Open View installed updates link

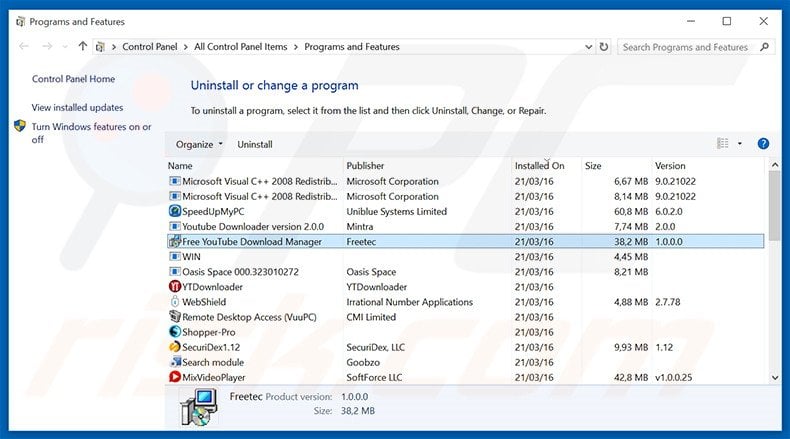[x=78, y=107]
